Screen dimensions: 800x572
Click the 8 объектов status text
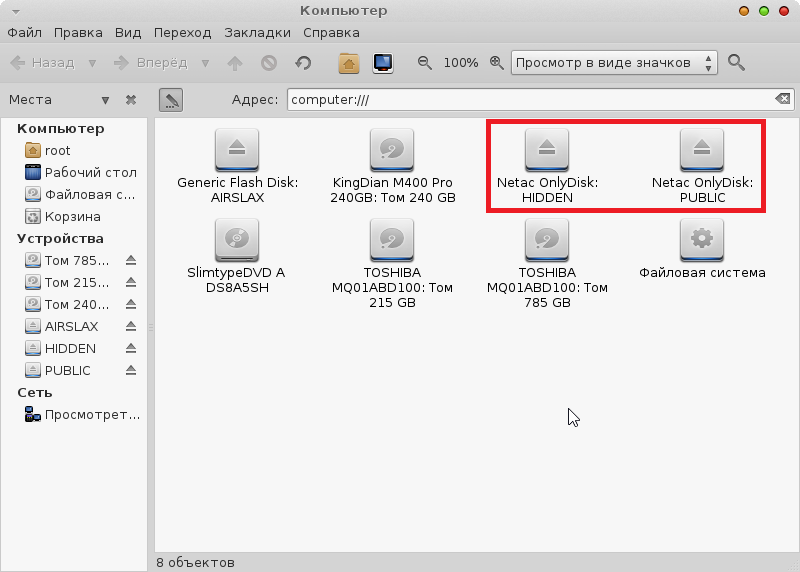195,562
